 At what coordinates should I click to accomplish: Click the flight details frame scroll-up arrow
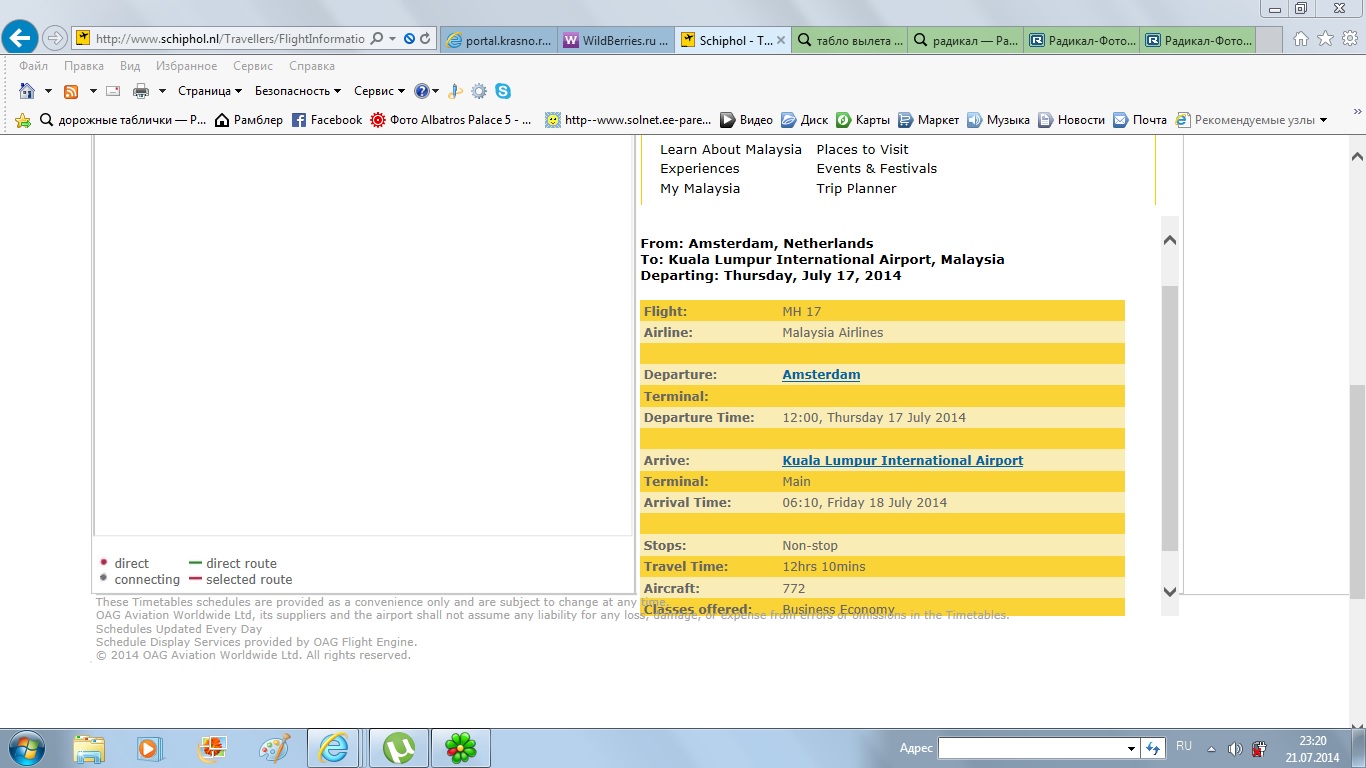click(x=1170, y=240)
